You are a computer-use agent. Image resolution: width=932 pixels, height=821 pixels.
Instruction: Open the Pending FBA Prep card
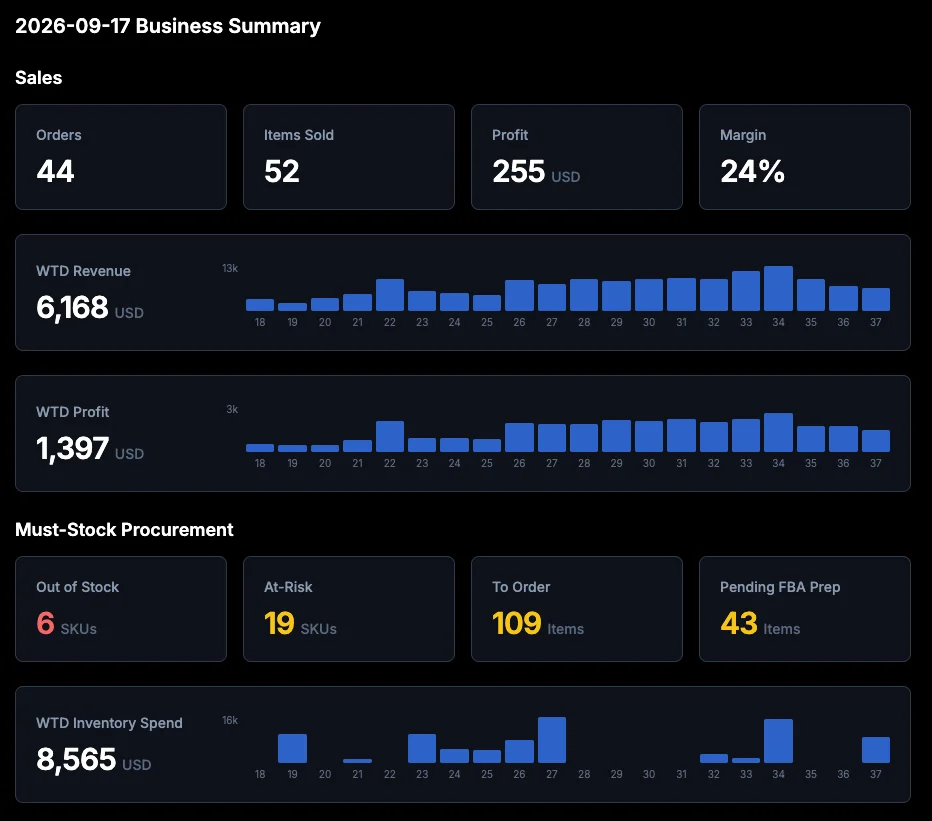[x=805, y=609]
